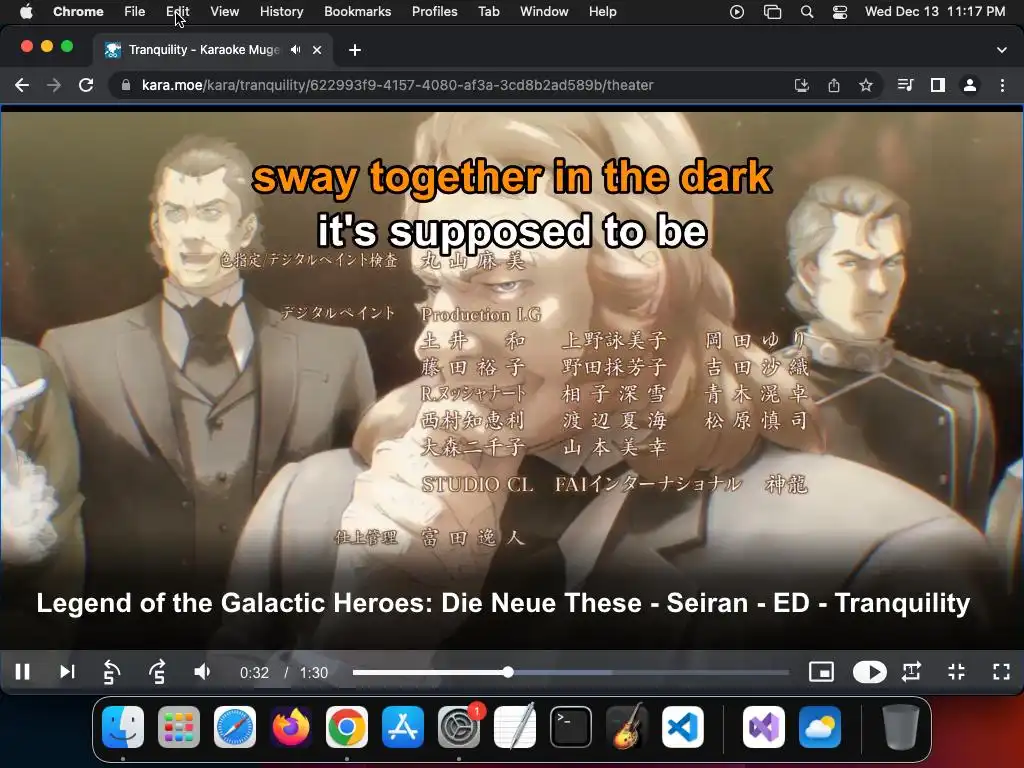Screen dimensions: 1024x768
Task: Click the 0:32 elapsed time readout
Action: pyautogui.click(x=254, y=673)
